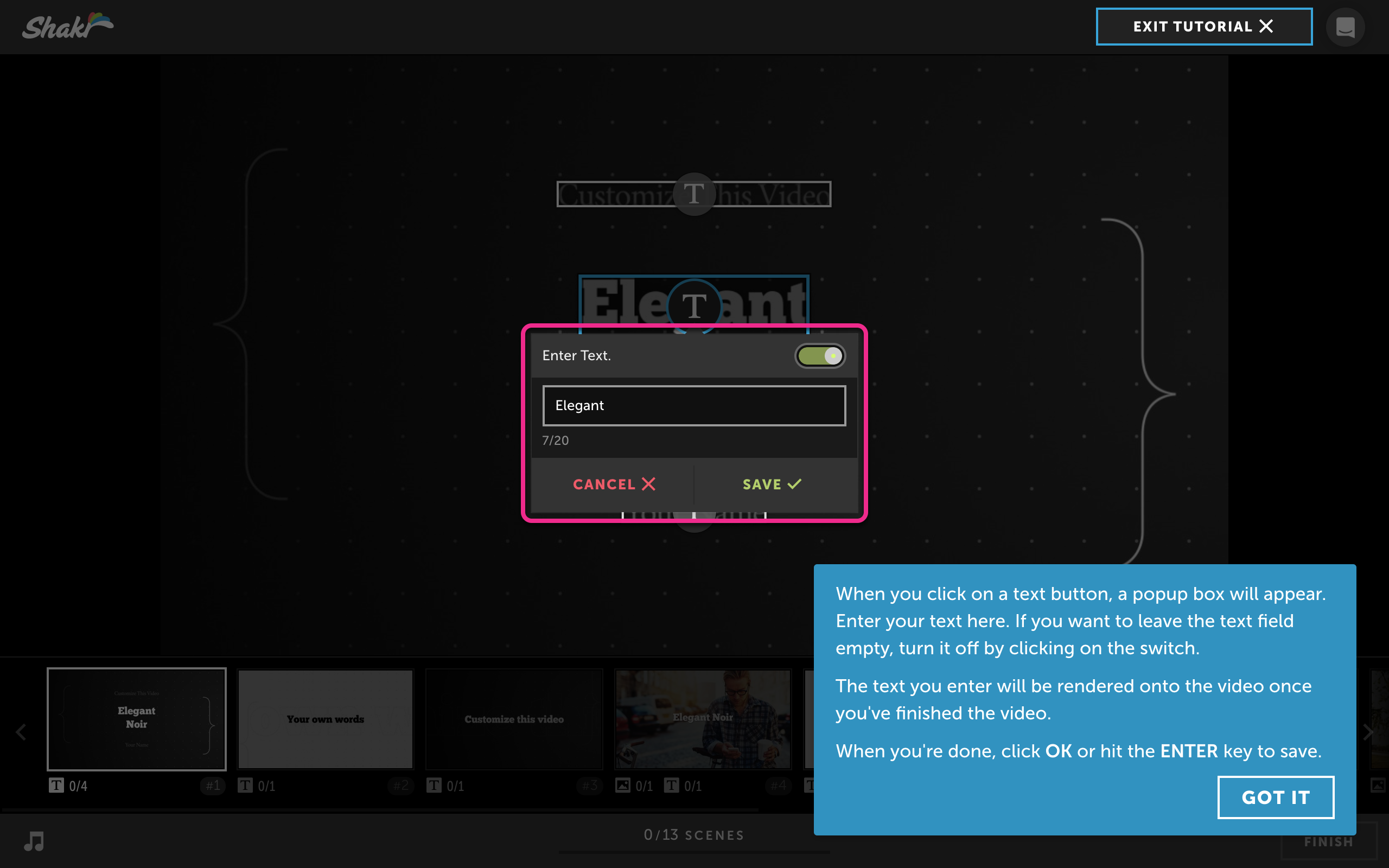Click the '0/13 SCENES' progress label
Screen dimensions: 1389x868
694,835
